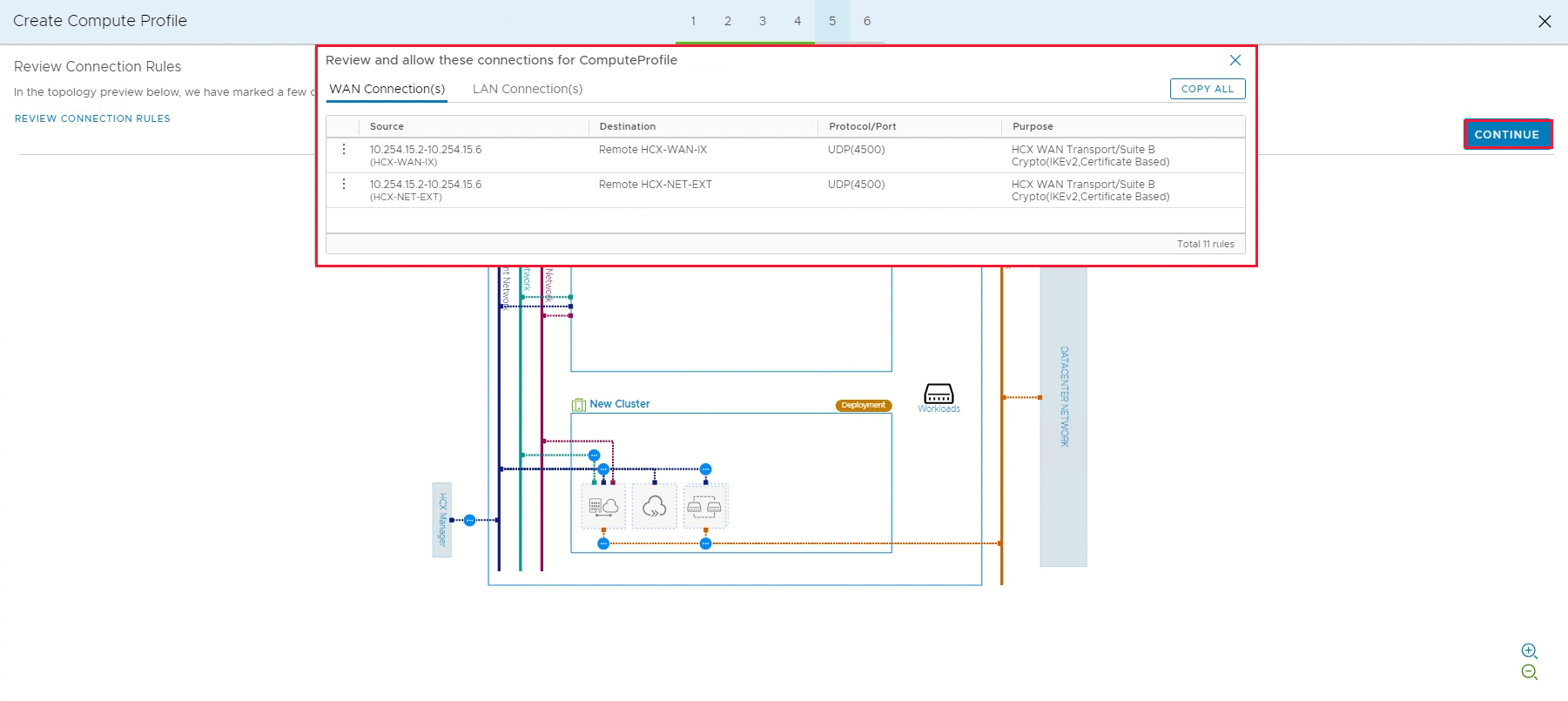This screenshot has height=701, width=1568.
Task: Click orange-line dot below Interconnect appliance
Action: 603,543
